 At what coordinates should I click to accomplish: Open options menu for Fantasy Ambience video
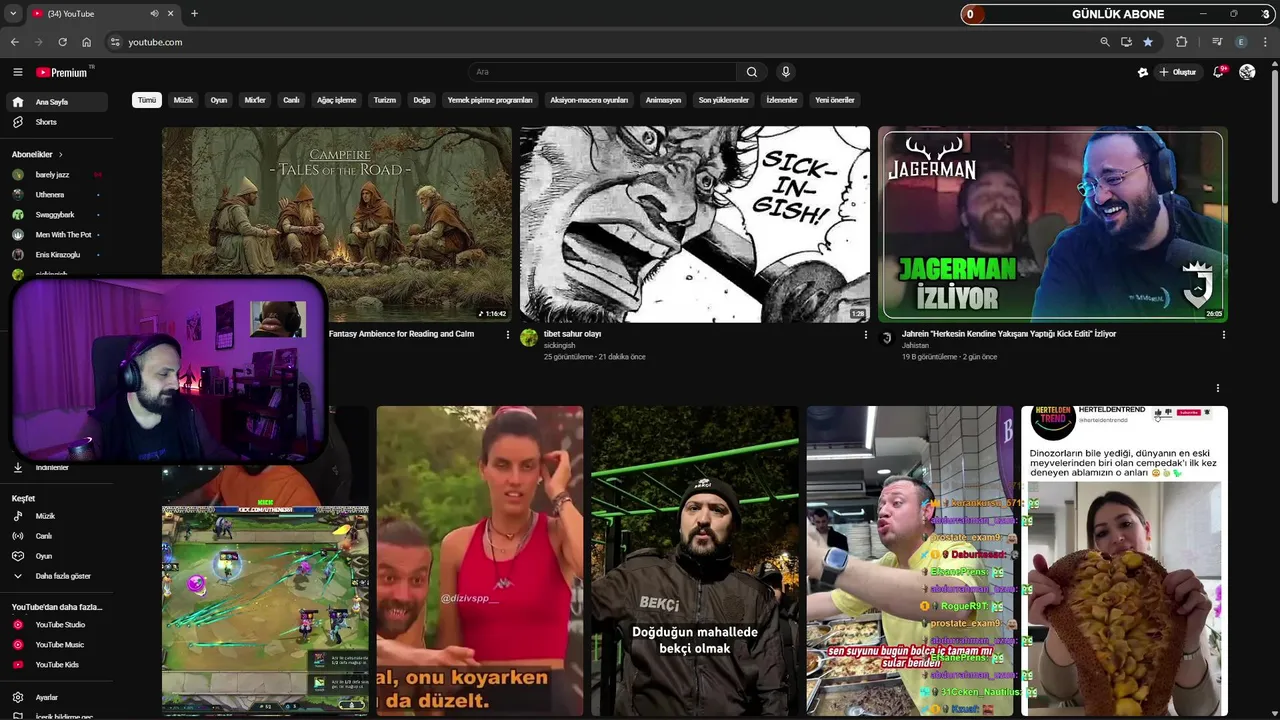[507, 335]
